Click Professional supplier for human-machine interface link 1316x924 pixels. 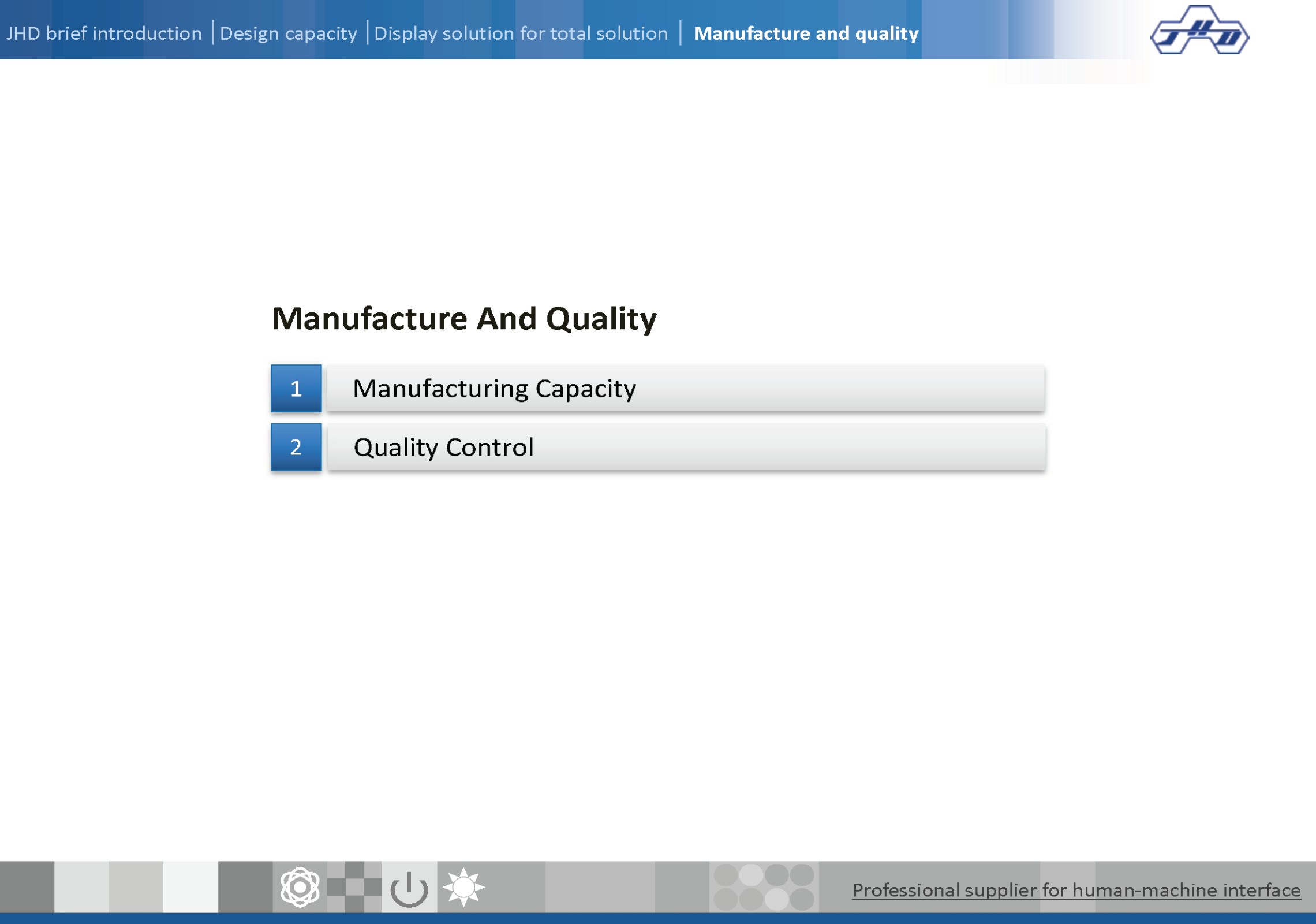(1076, 891)
